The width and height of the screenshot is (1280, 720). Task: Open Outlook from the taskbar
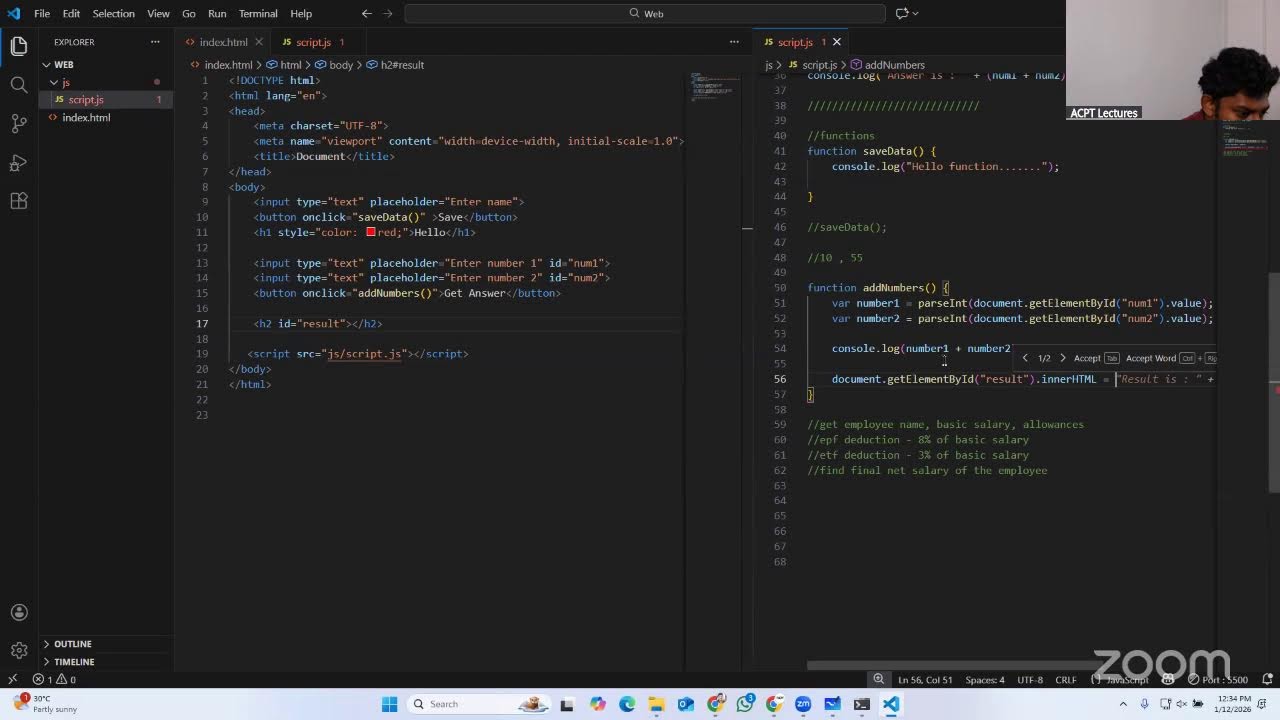point(686,704)
